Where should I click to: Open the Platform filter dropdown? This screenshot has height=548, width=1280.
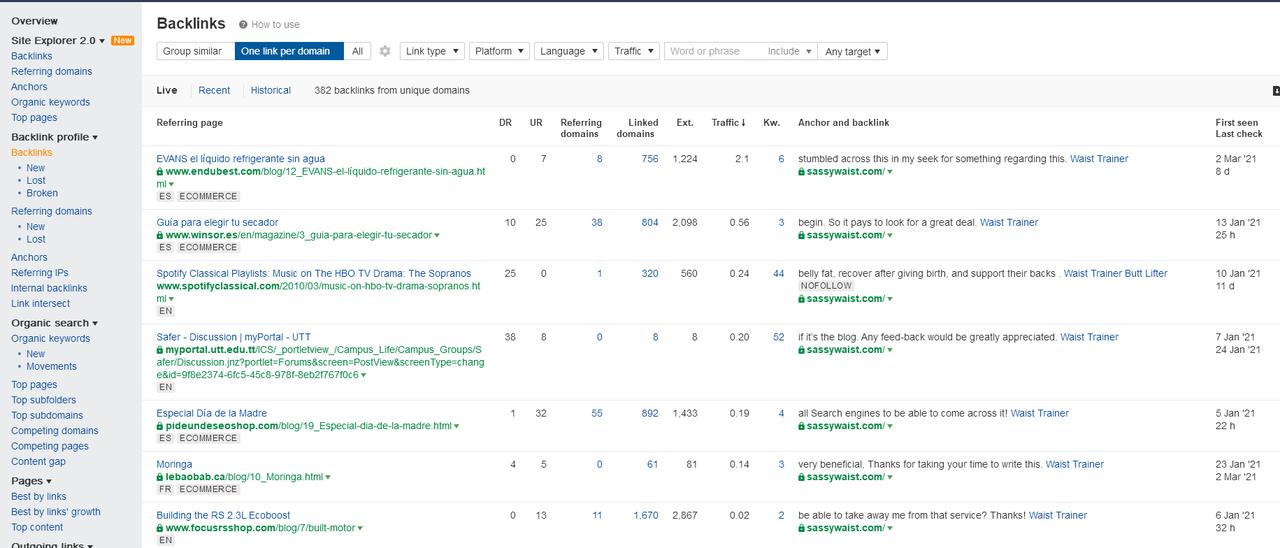499,51
